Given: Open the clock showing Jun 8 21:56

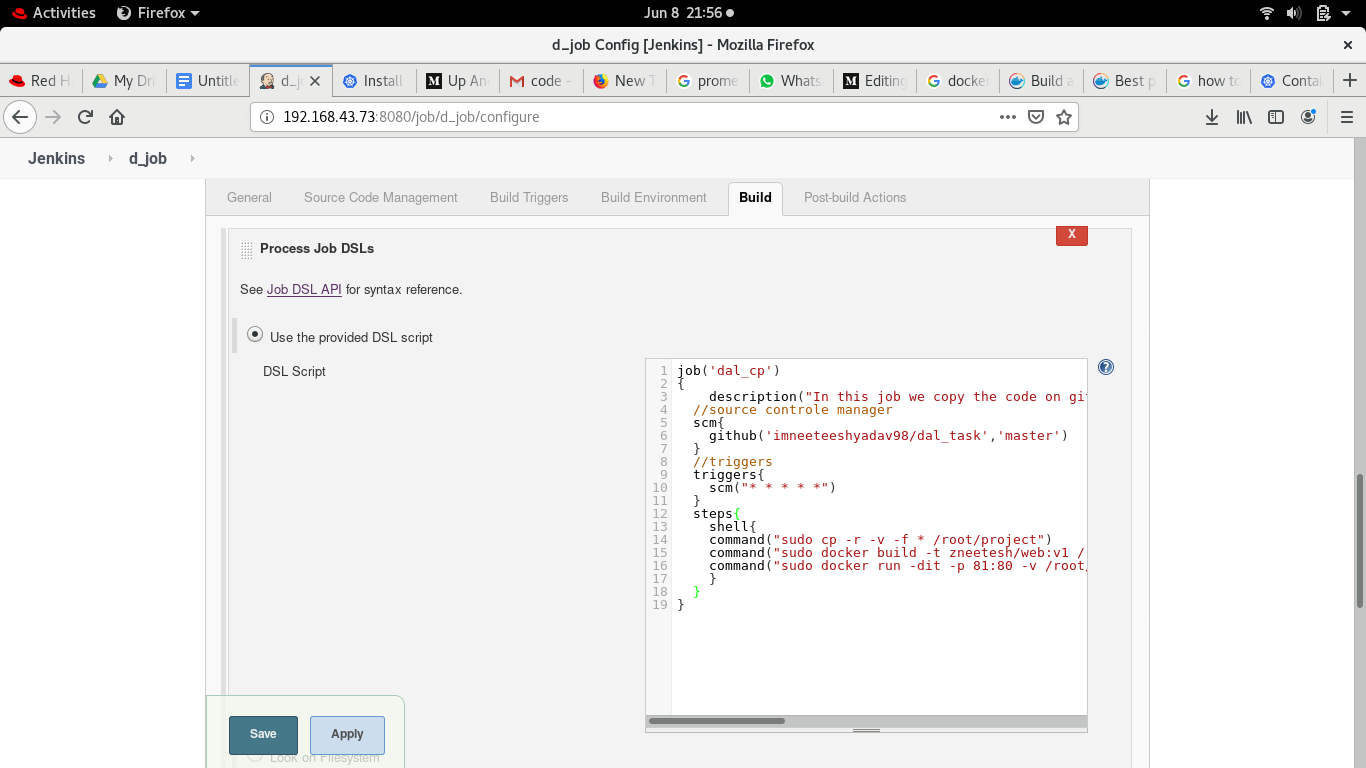Looking at the screenshot, I should coord(682,13).
